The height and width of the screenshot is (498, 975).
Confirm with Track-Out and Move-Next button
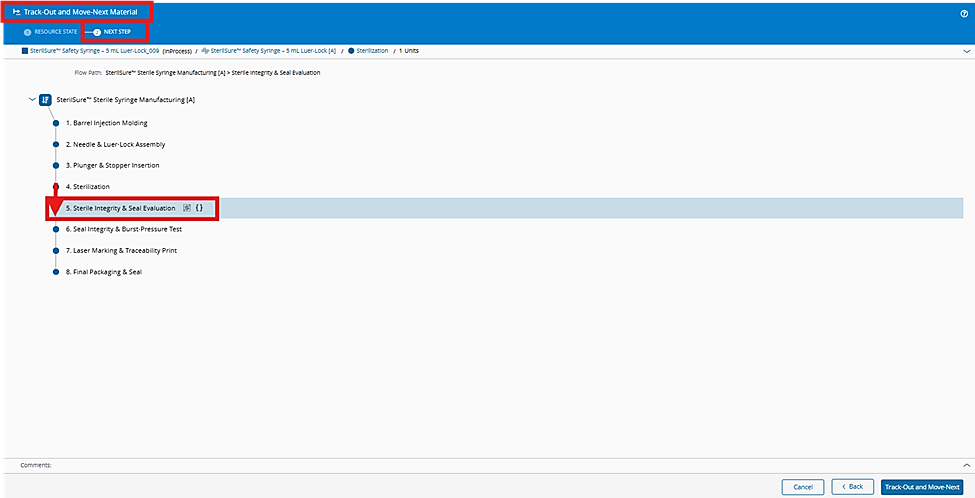click(x=922, y=487)
